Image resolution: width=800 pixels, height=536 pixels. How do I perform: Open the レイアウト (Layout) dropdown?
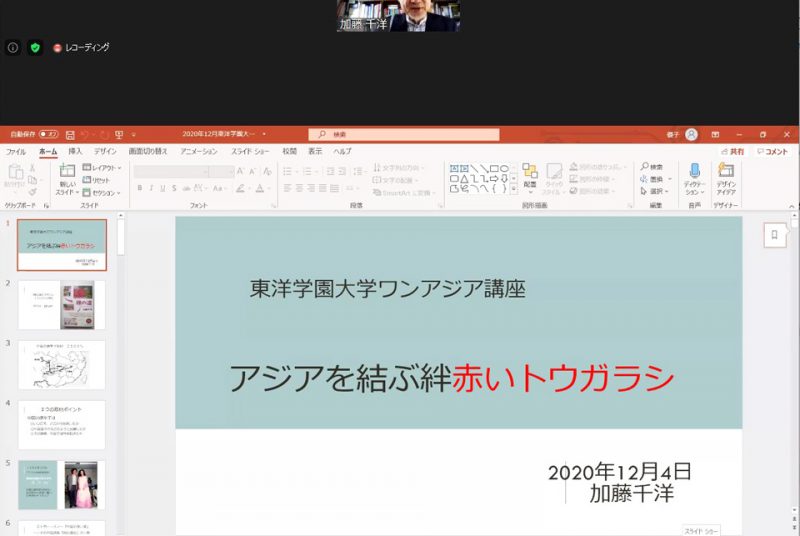(x=102, y=168)
